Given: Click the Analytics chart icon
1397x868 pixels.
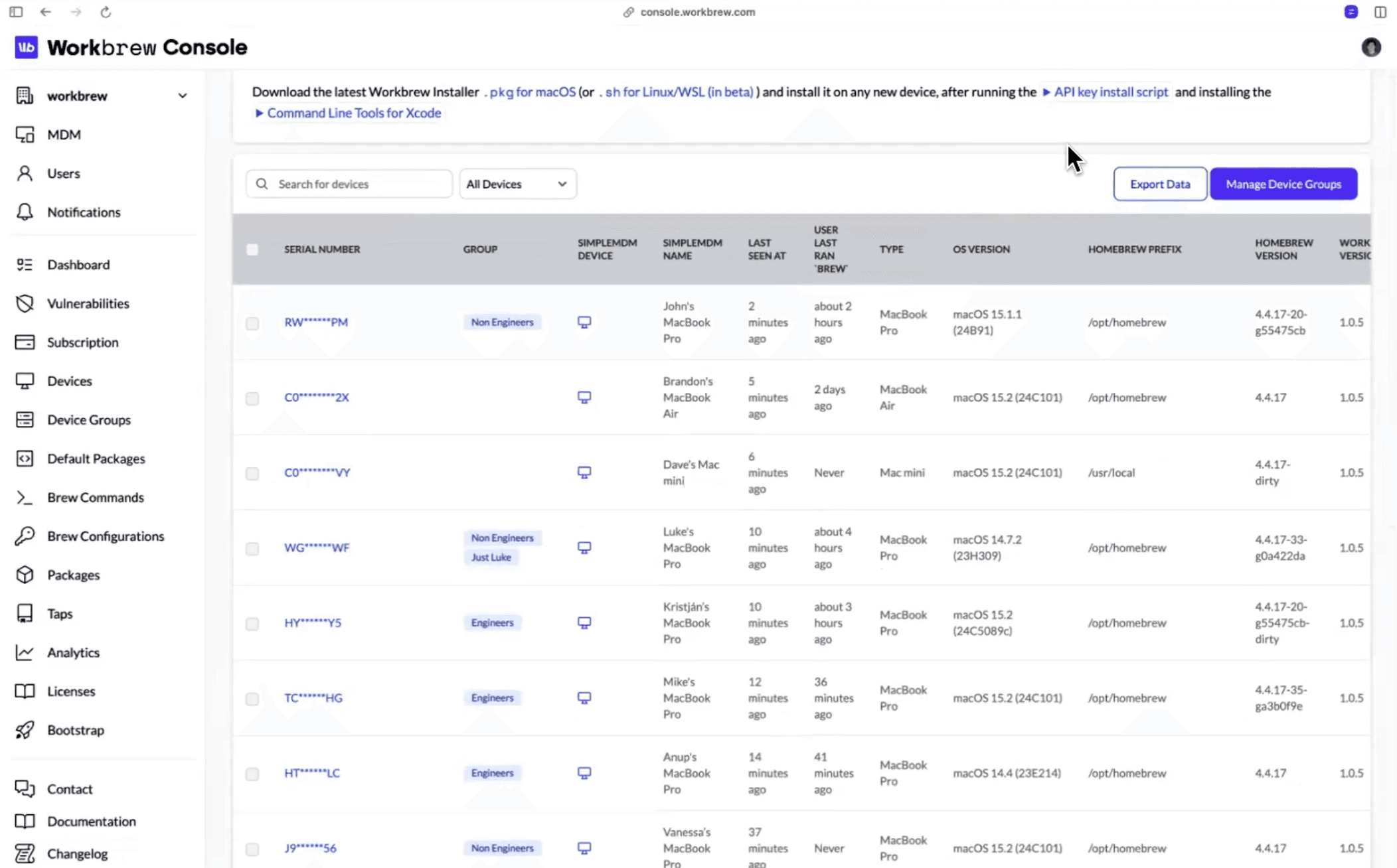Looking at the screenshot, I should (25, 652).
